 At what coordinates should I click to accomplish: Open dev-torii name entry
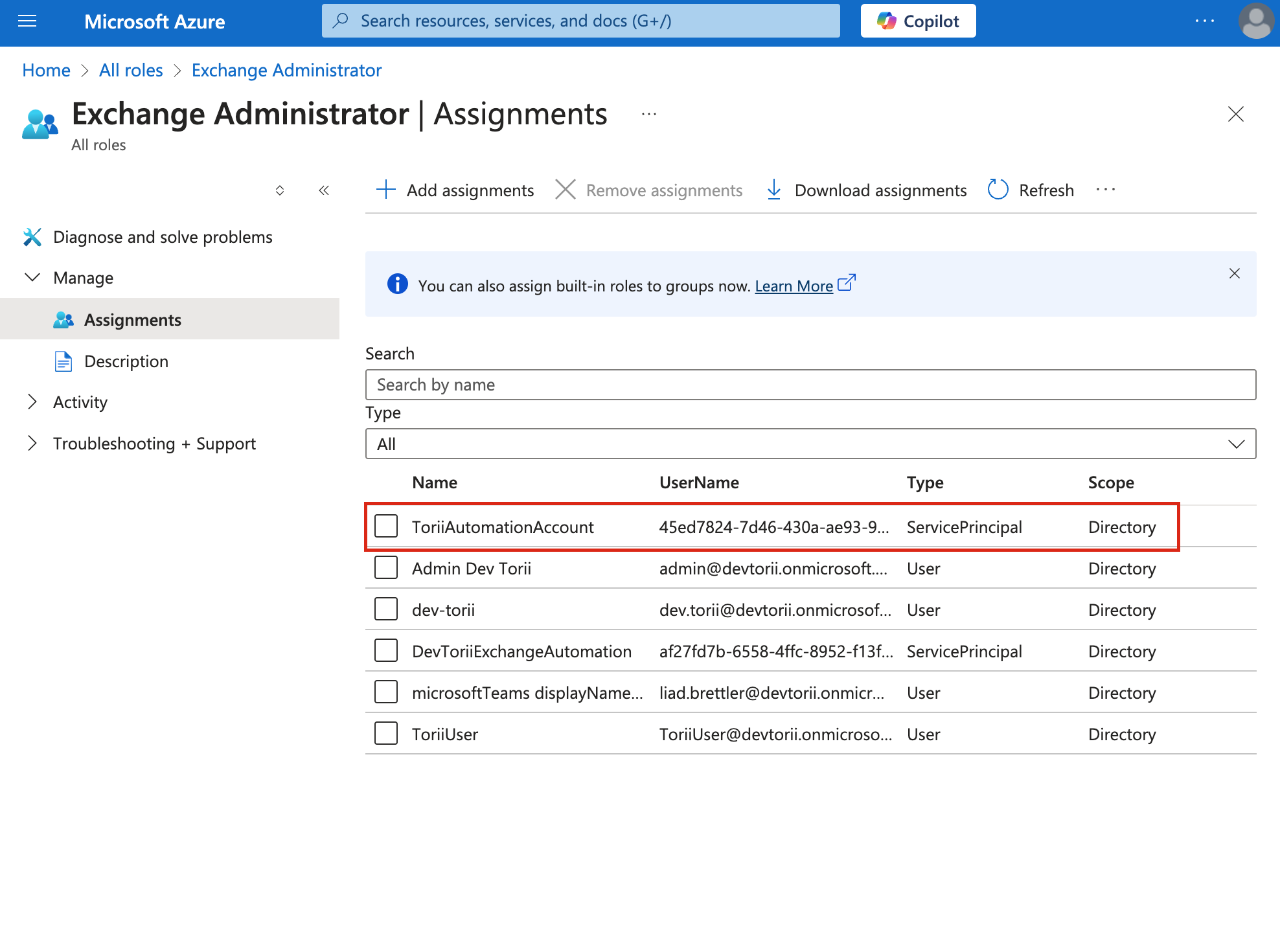[443, 610]
